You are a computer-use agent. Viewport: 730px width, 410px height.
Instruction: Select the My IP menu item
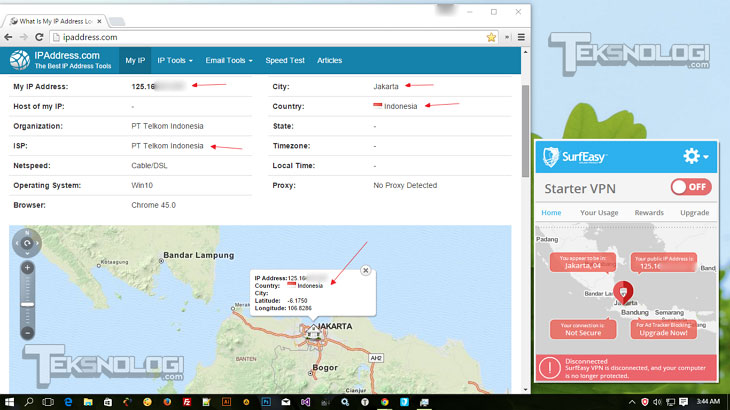[x=135, y=60]
